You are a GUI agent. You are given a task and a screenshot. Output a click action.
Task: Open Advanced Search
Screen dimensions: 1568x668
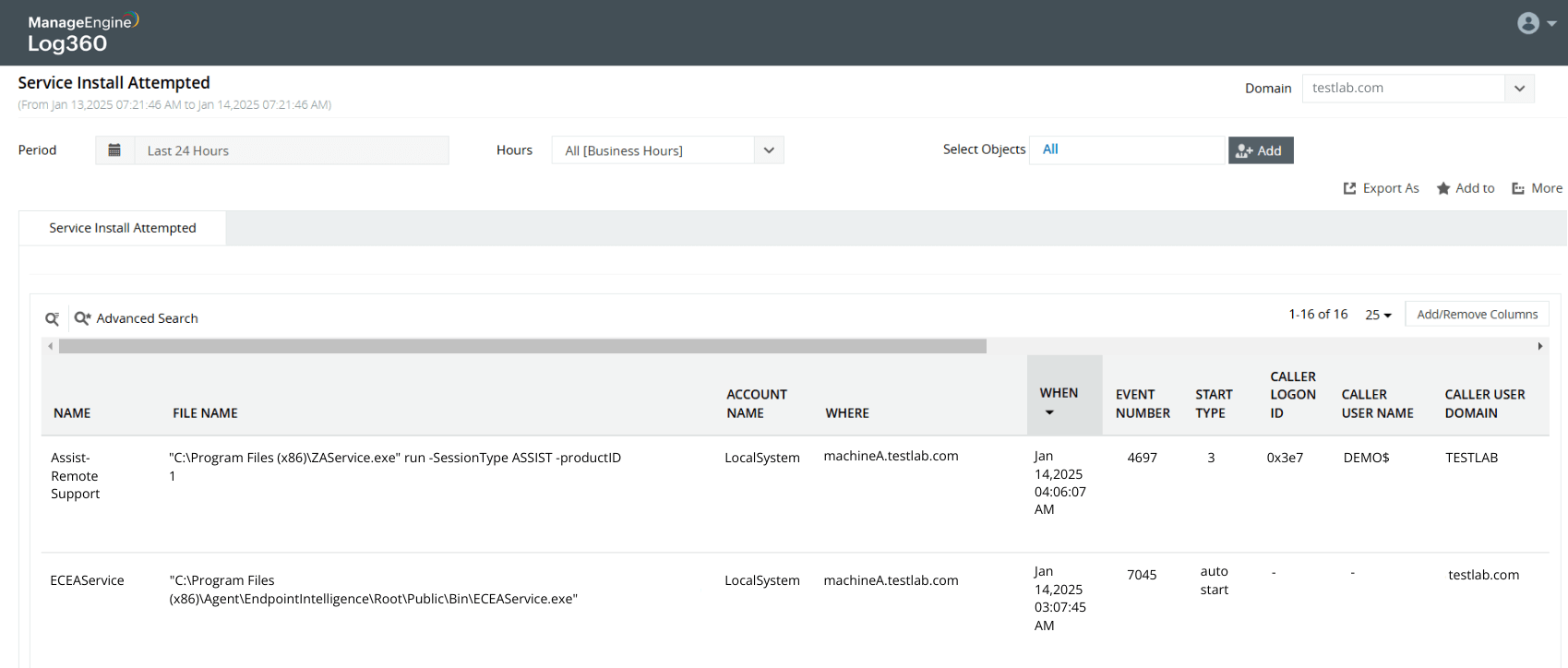pyautogui.click(x=137, y=318)
